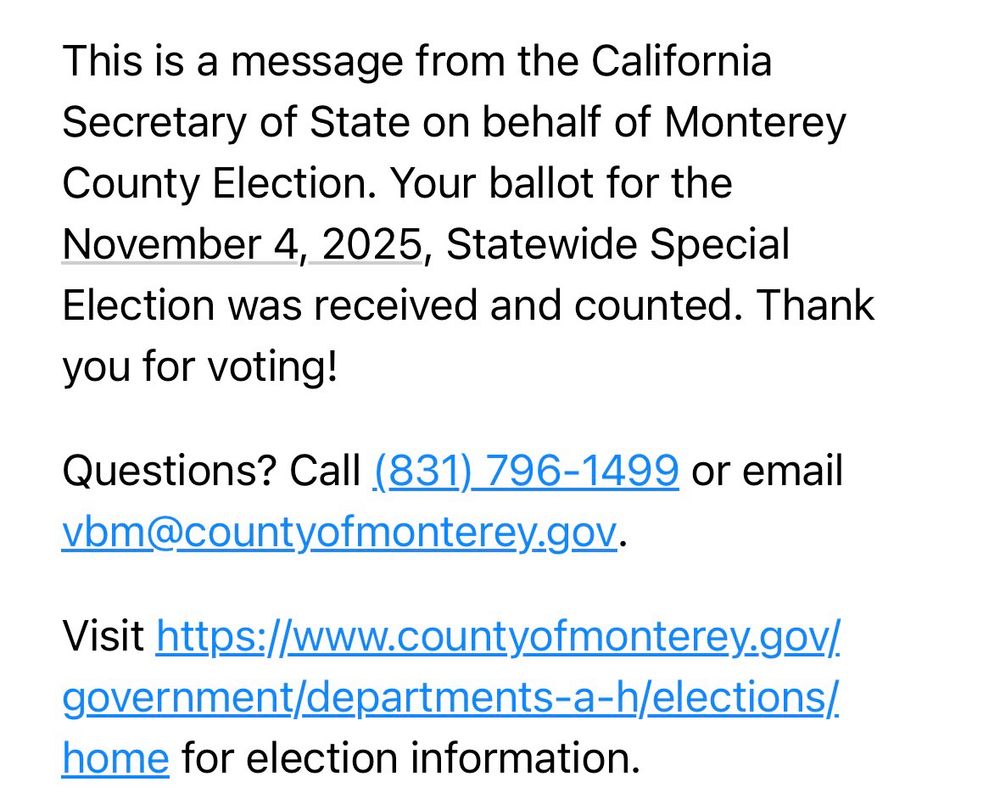Click the word 'Questions?' in the message
1000x810 pixels.
point(169,471)
